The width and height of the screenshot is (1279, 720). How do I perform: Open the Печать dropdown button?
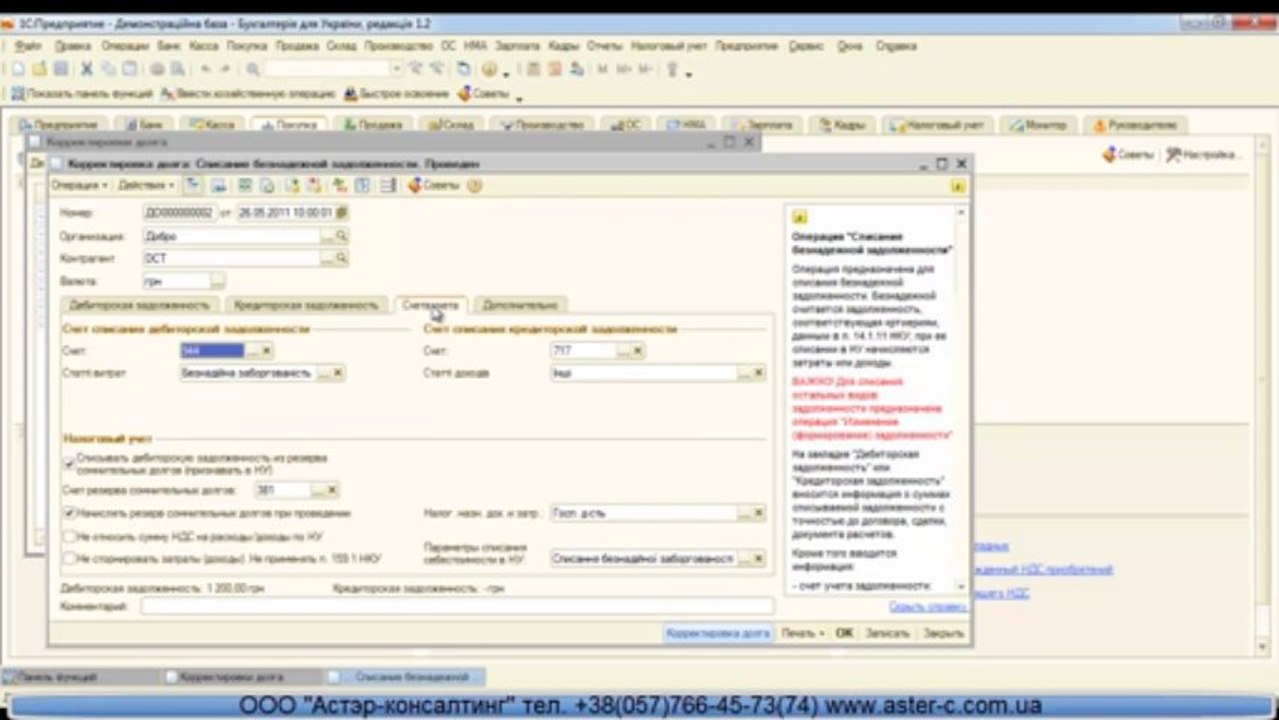pos(803,633)
